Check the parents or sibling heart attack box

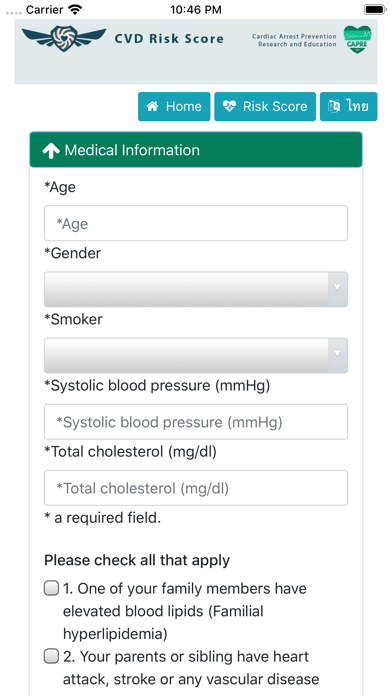coord(51,657)
